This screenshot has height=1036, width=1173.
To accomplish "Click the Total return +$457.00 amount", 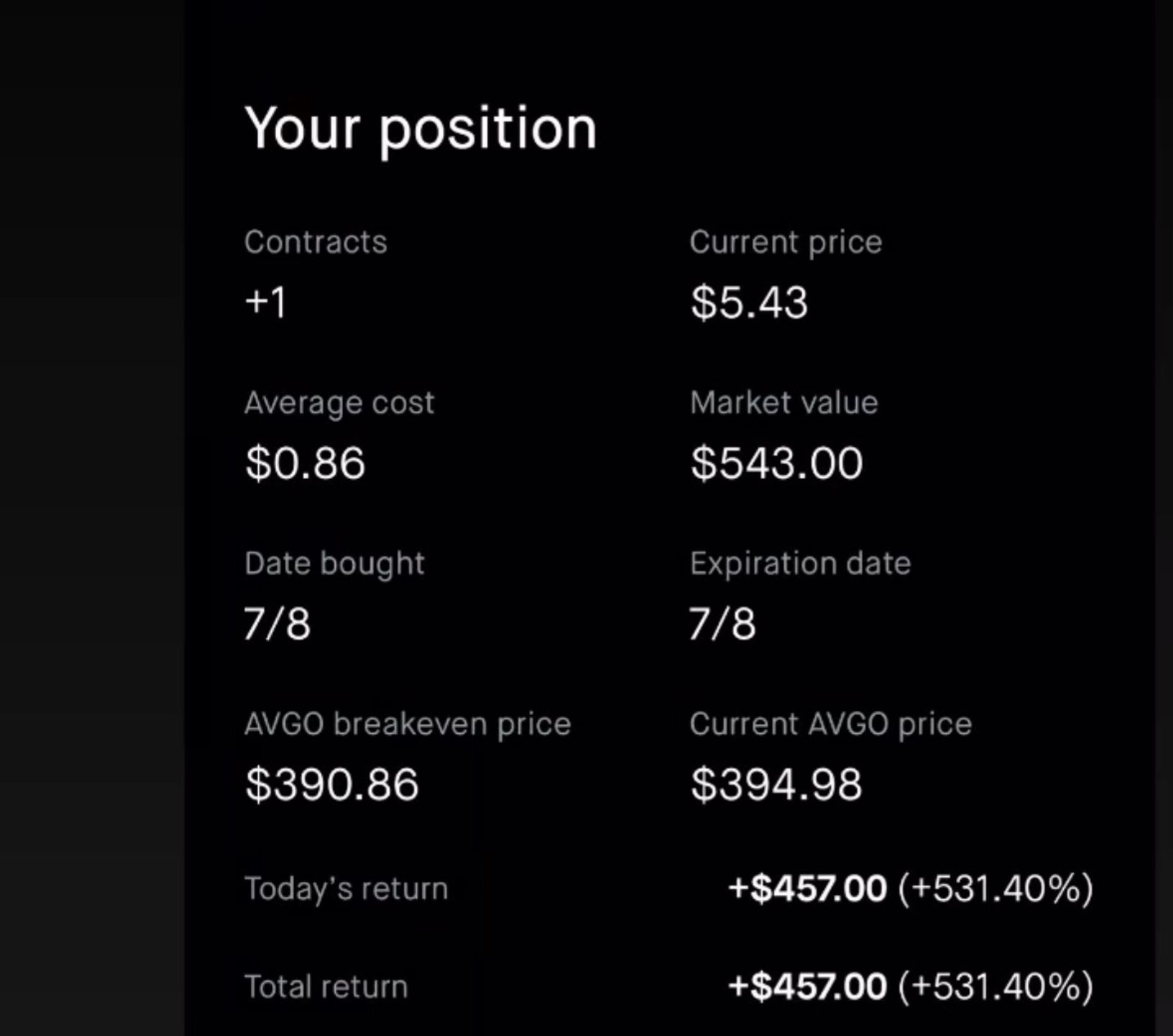I will (807, 986).
